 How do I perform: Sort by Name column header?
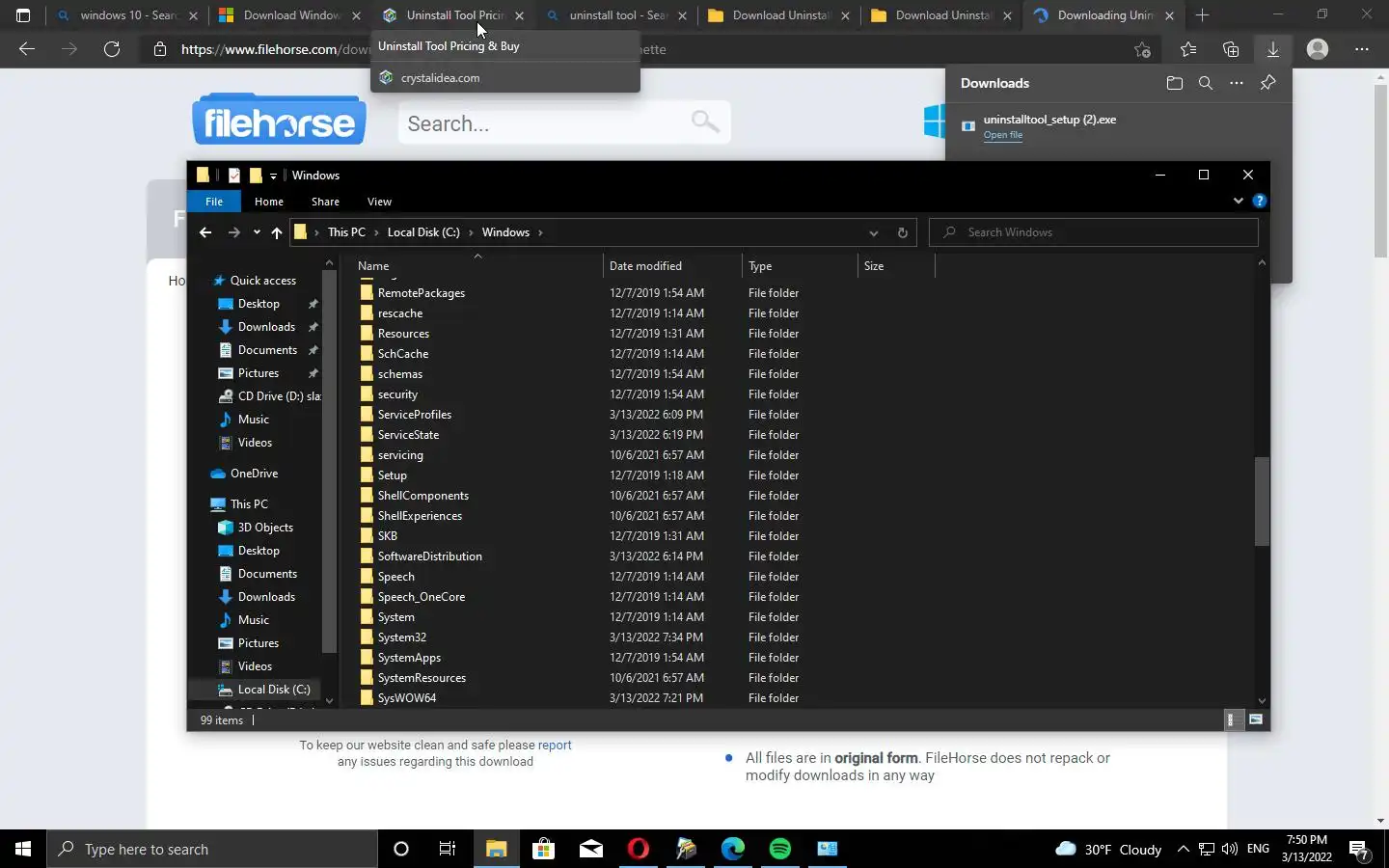373,266
